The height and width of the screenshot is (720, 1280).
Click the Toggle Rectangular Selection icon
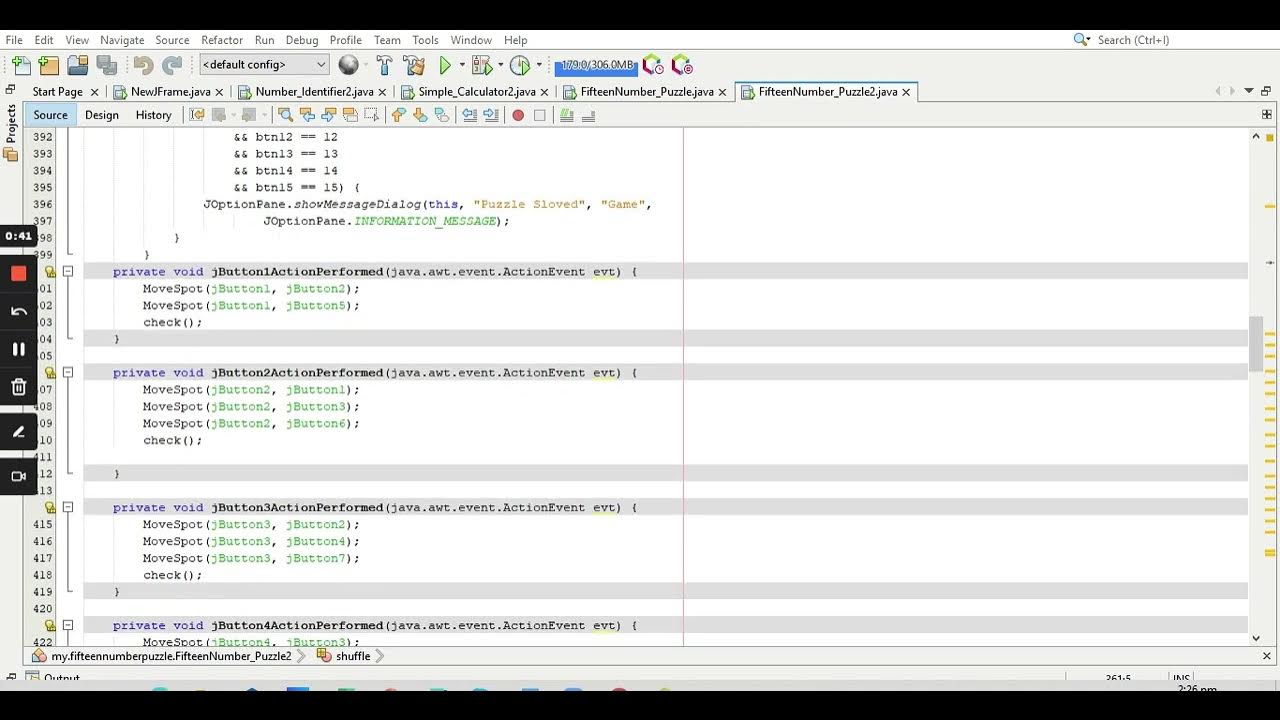click(x=371, y=115)
